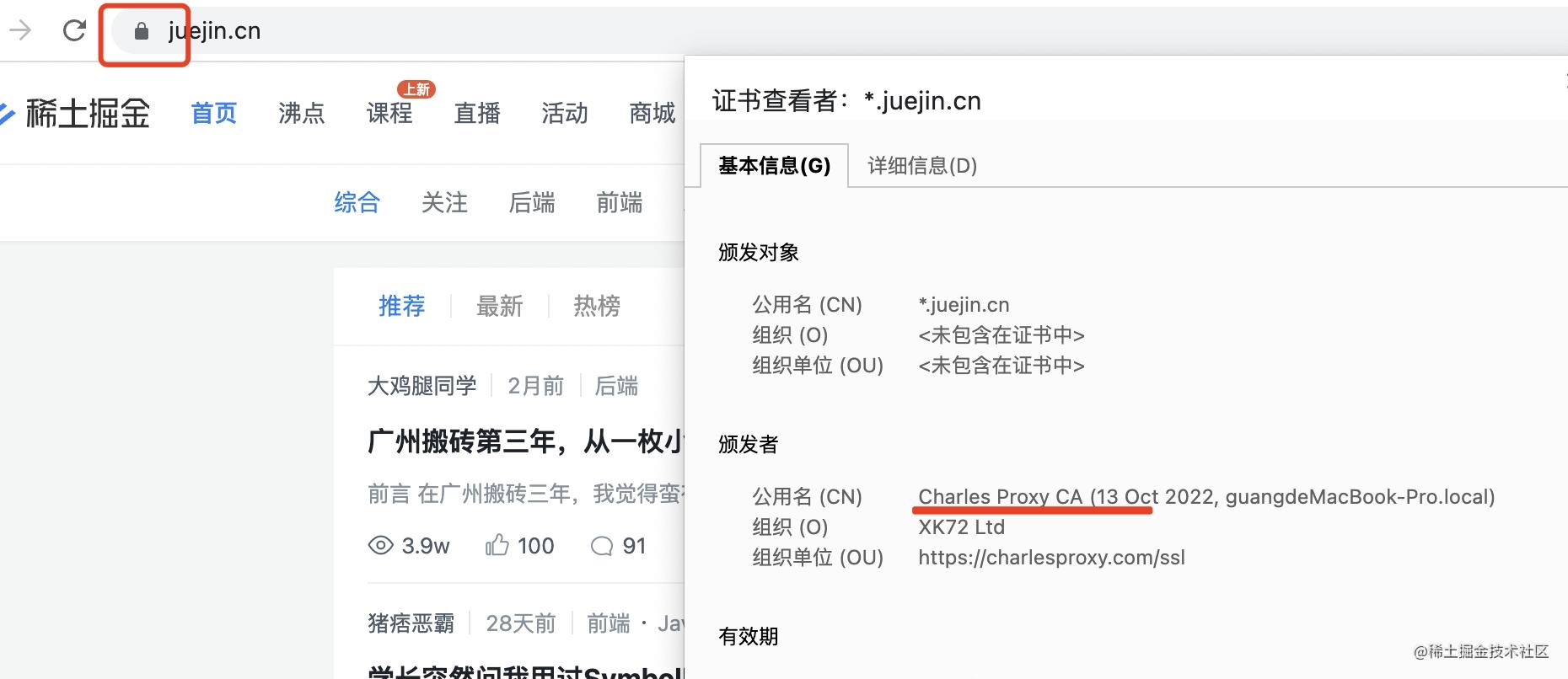
Task: Click the 颁发对象 section heading
Action: [x=759, y=253]
